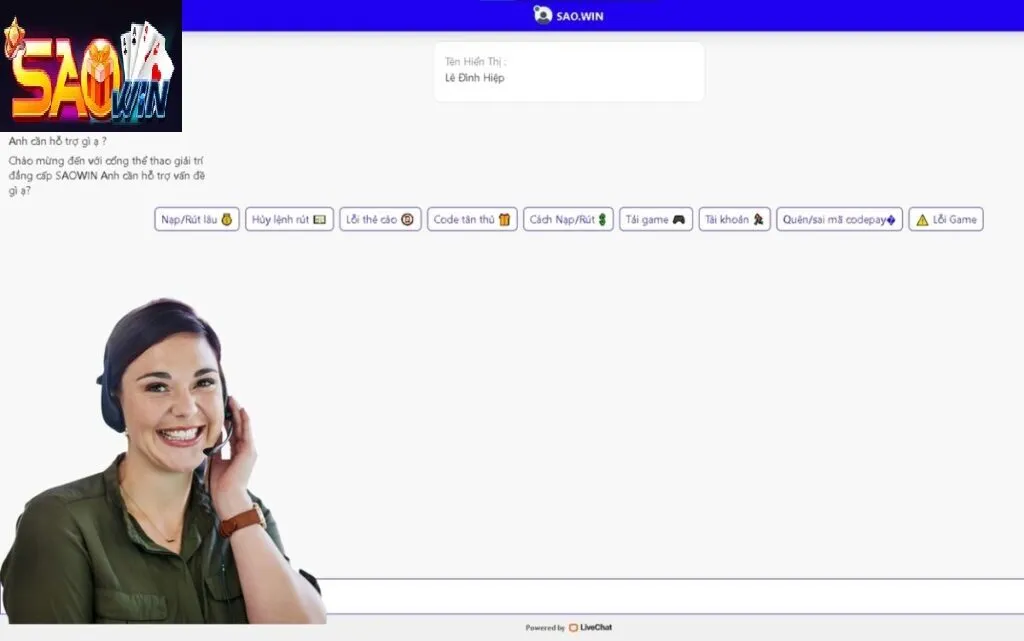Screen dimensions: 1024x641
Task: Click the Lê Đình Hiệp display name card
Action: click(568, 71)
